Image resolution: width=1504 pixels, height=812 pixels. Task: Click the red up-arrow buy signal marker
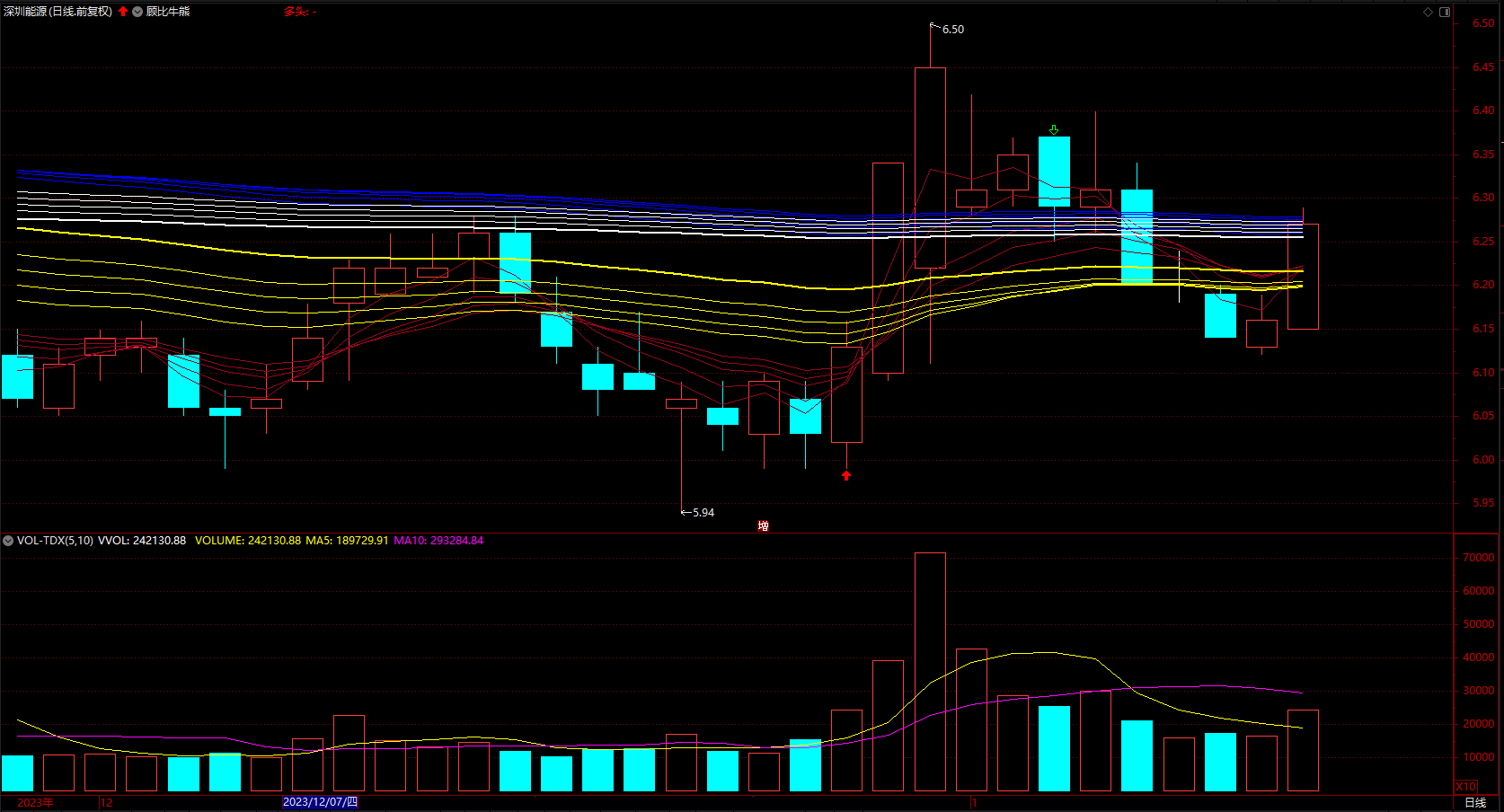pos(845,475)
